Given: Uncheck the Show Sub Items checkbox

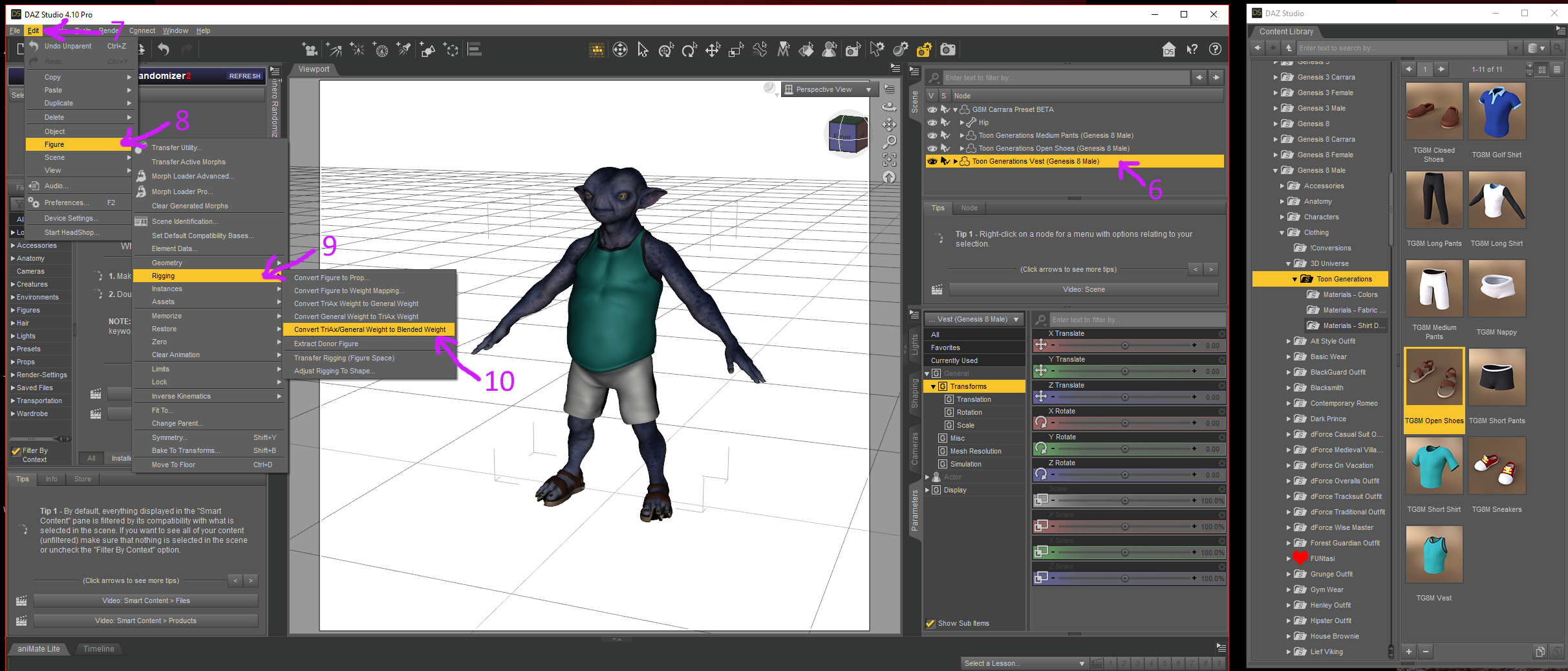Looking at the screenshot, I should 930,623.
